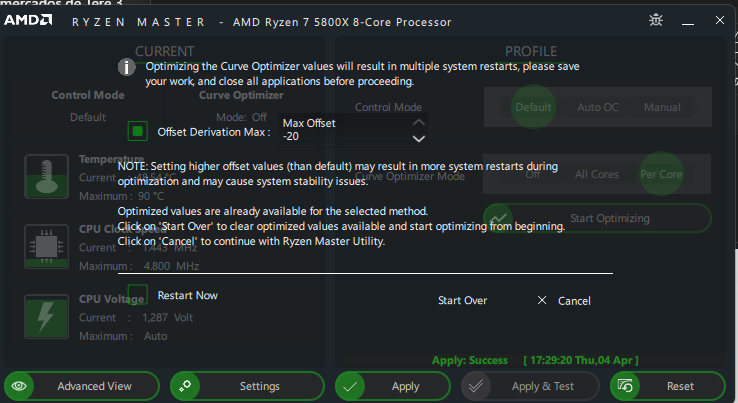Choose Per Core optimizer mode
This screenshot has width=738, height=403.
661,174
